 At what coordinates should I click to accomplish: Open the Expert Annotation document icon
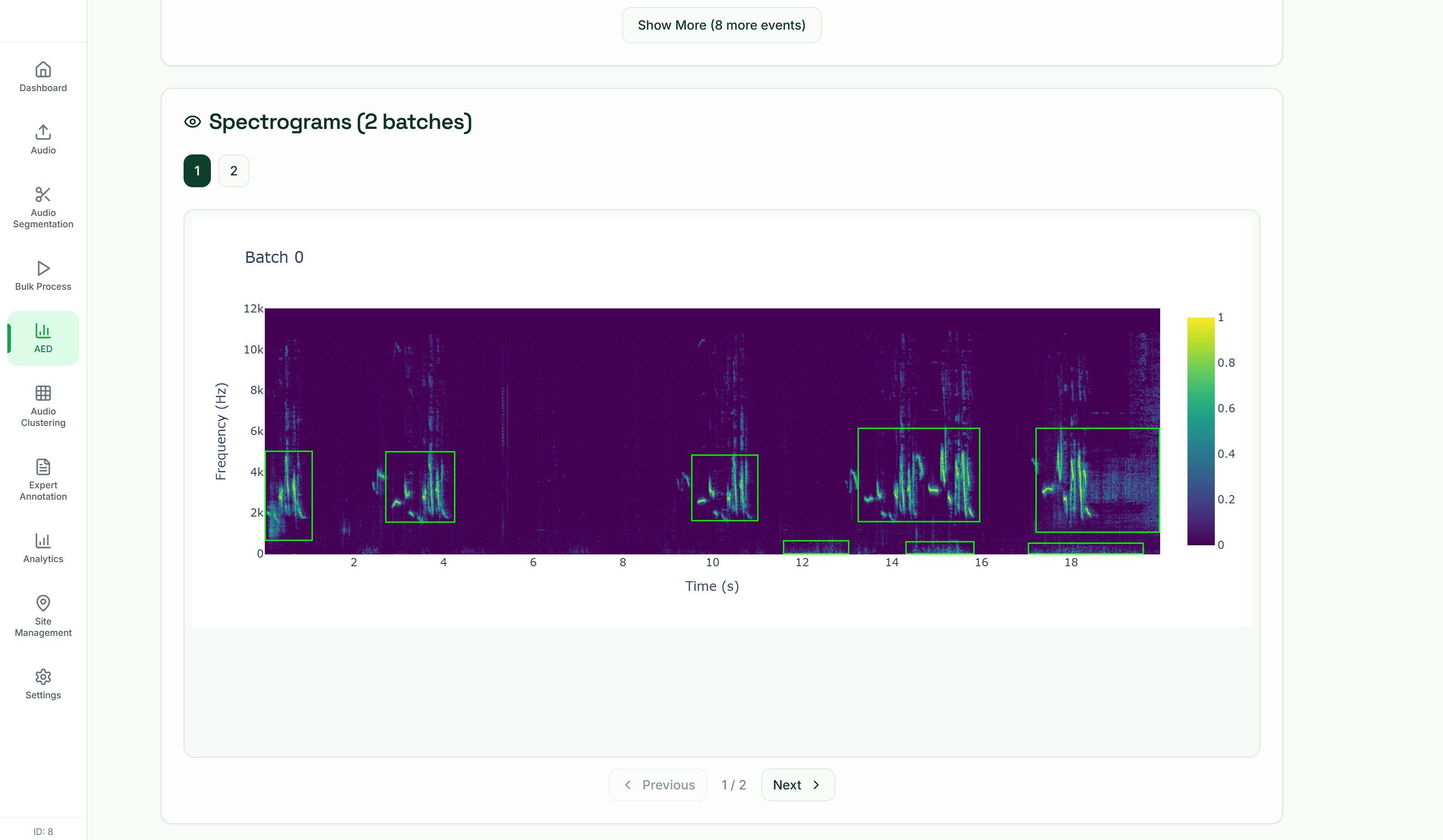pyautogui.click(x=43, y=466)
